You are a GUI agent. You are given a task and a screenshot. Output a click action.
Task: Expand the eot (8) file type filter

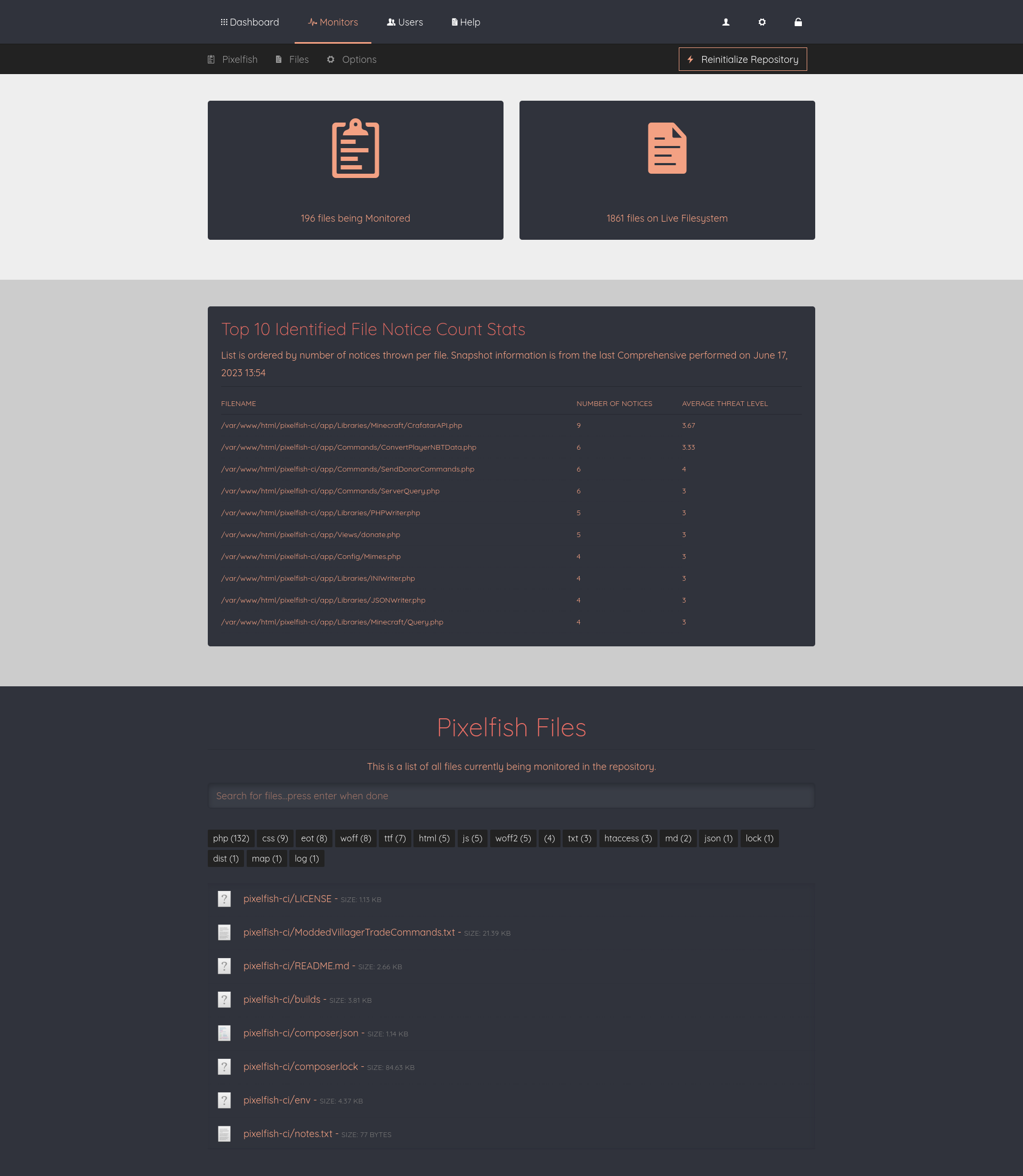tap(313, 838)
